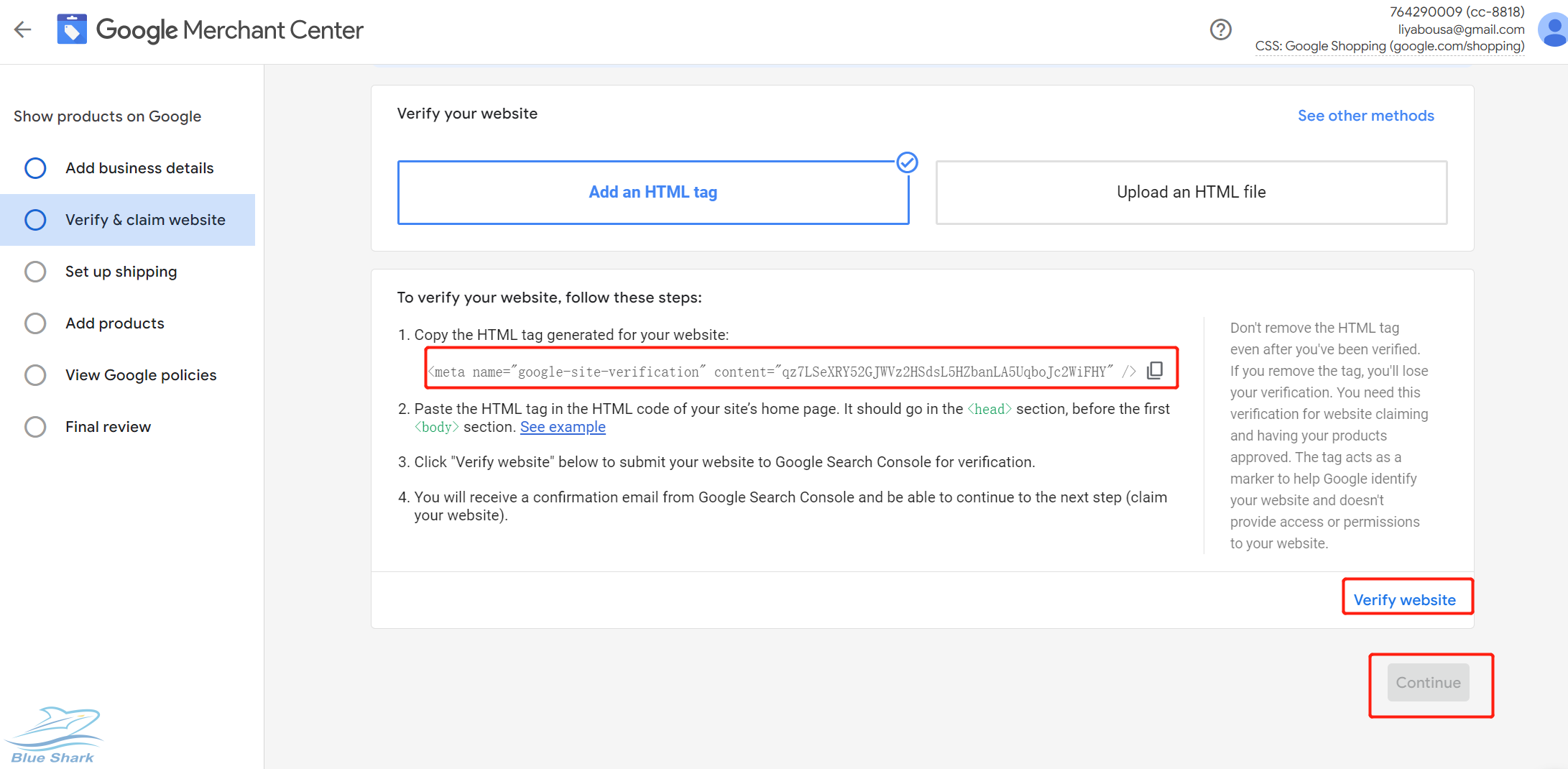Select the Add products step circle
Screen dimensions: 1568x769
tap(35, 323)
